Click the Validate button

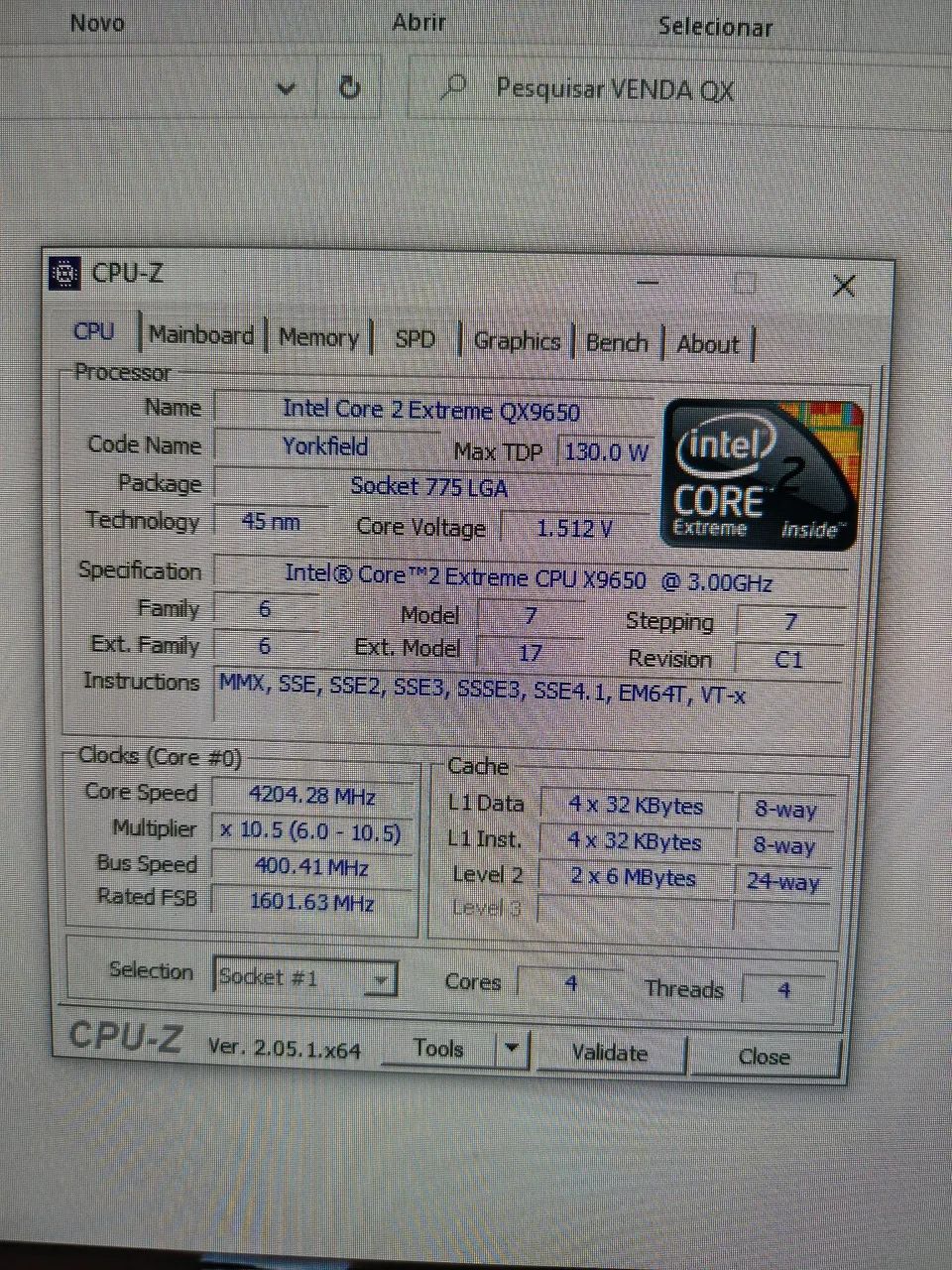pyautogui.click(x=610, y=1053)
